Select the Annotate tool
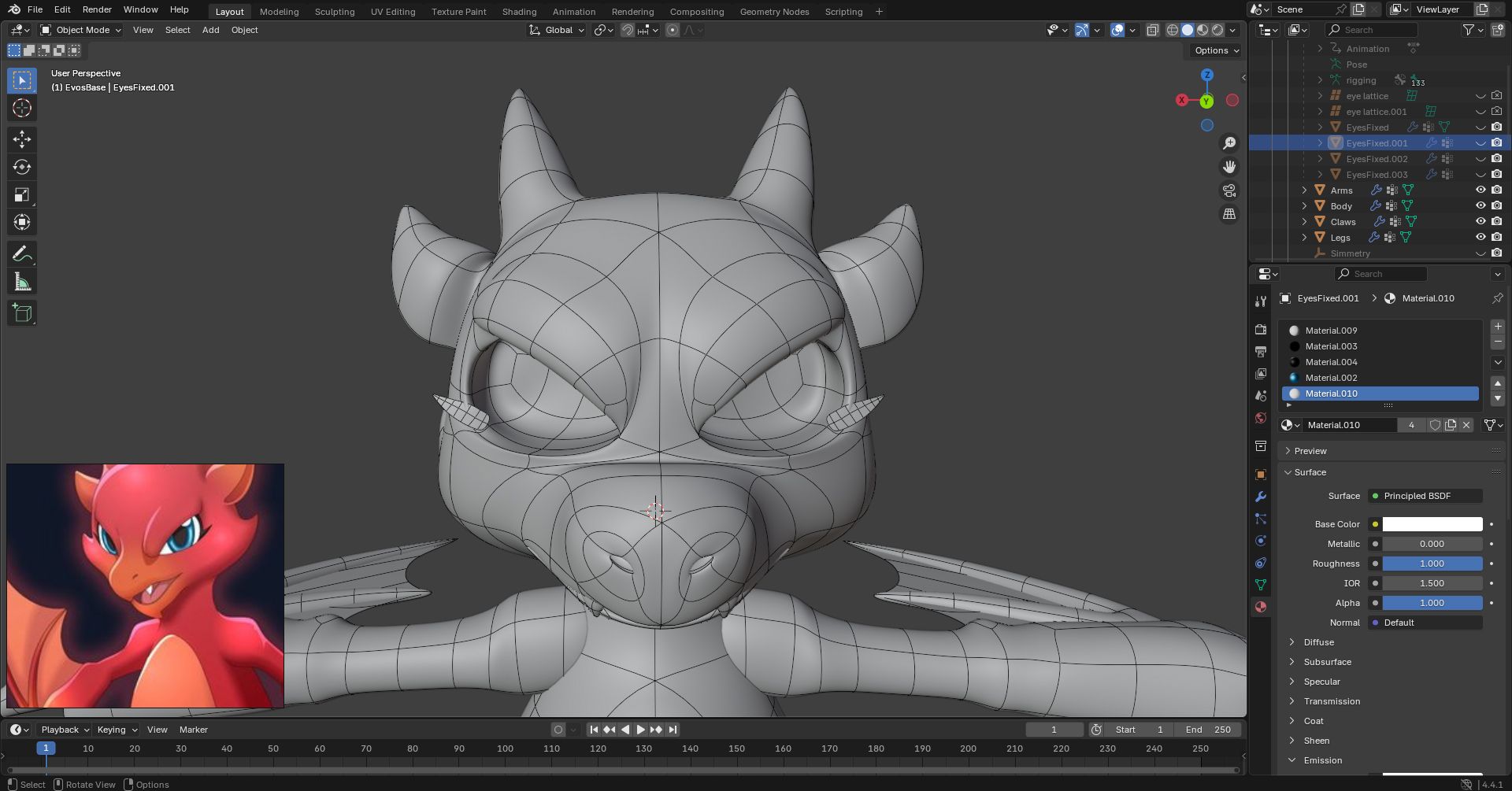Screen dimensions: 1512x791 [22, 253]
